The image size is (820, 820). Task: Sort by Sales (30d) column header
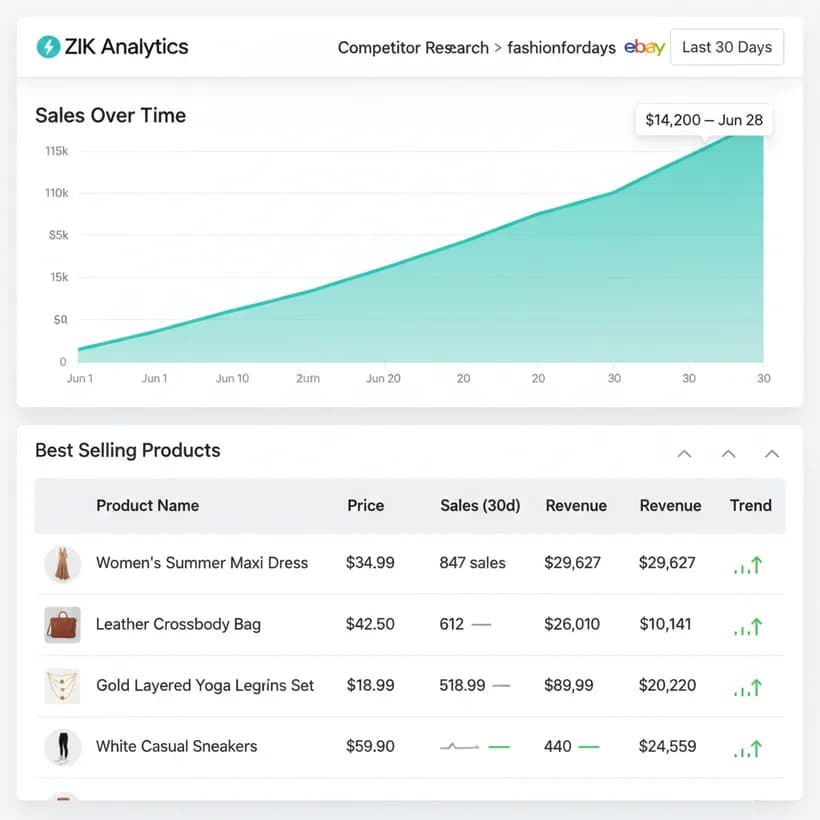(480, 505)
